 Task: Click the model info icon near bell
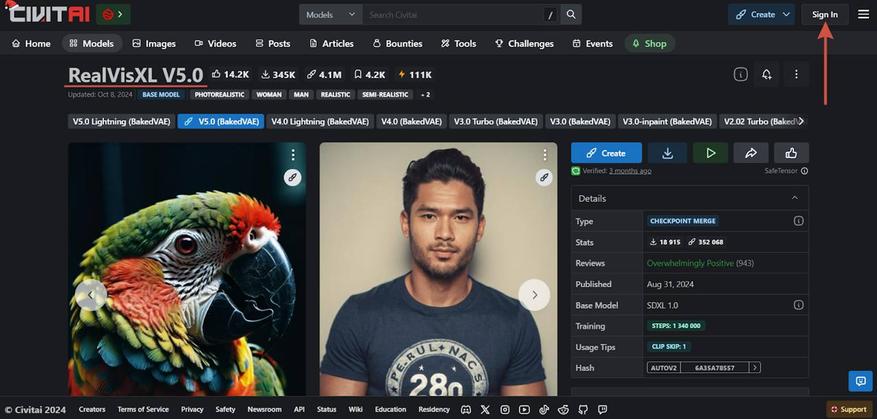tap(741, 74)
